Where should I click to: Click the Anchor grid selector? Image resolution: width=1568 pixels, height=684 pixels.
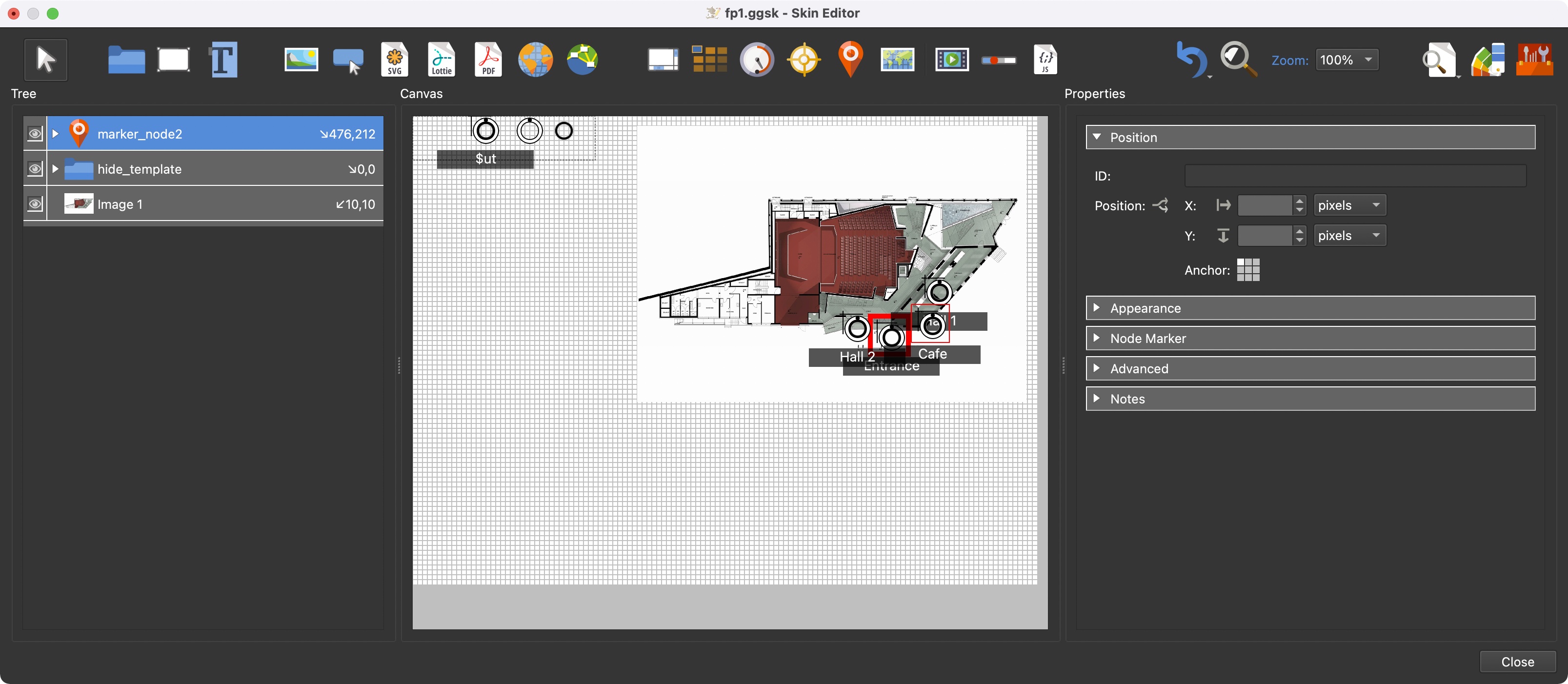pyautogui.click(x=1248, y=270)
